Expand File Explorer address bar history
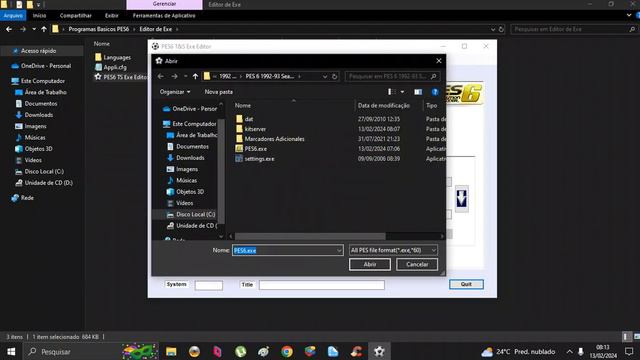The height and width of the screenshot is (360, 640). [x=493, y=29]
